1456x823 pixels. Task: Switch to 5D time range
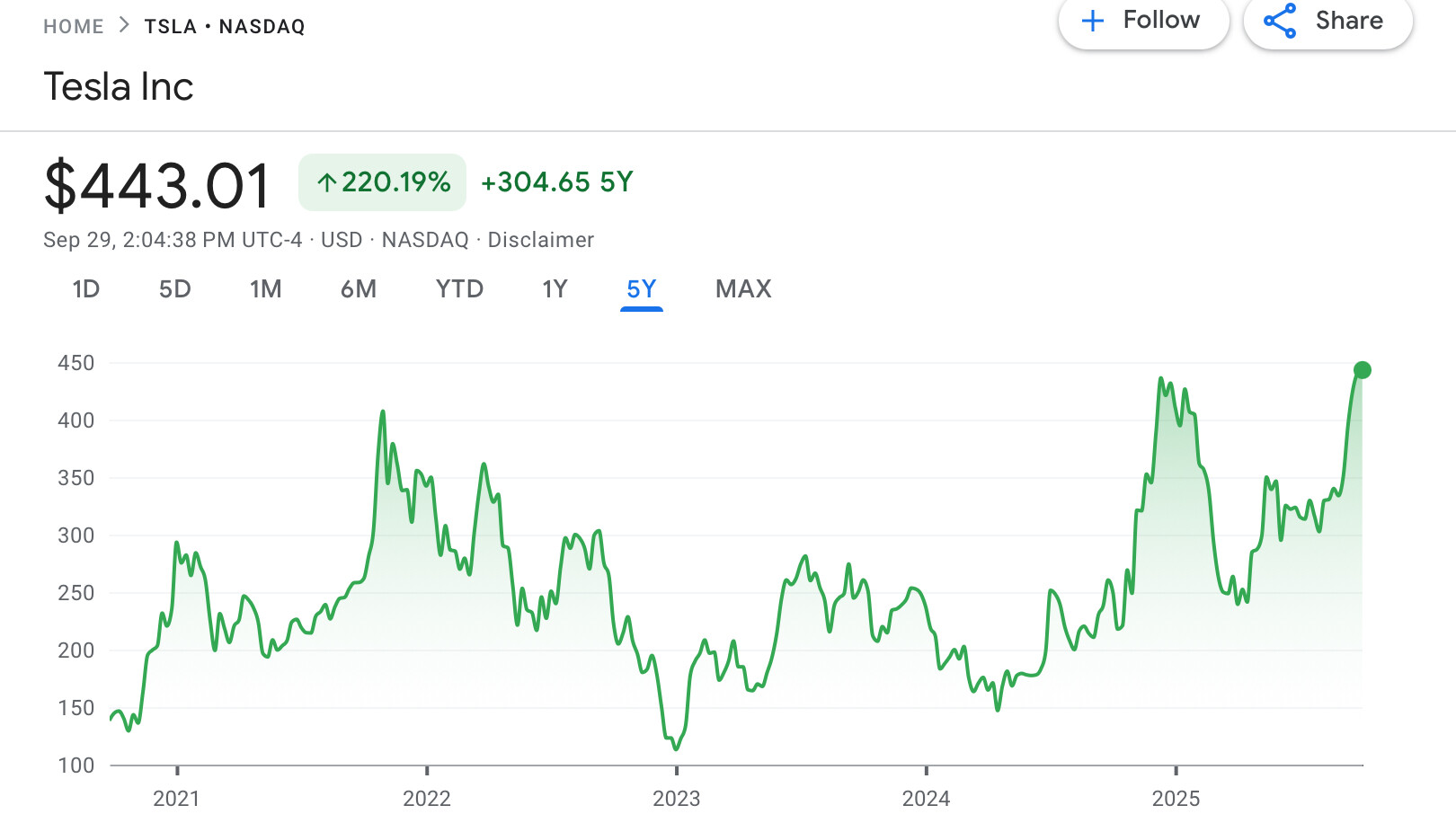174,289
